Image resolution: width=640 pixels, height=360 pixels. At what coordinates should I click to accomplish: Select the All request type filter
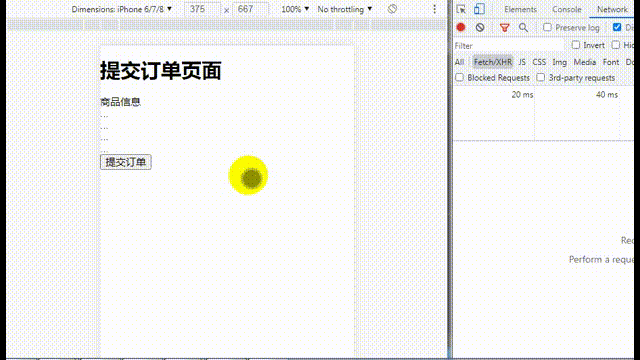[460, 62]
